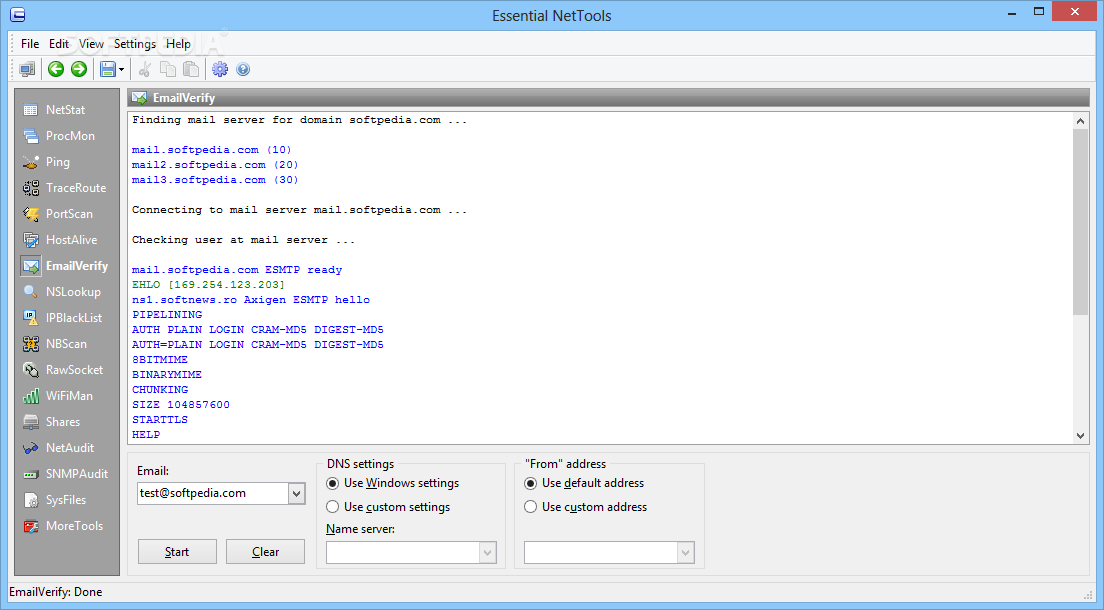Click the EmailVerify: Done status text
Image resolution: width=1104 pixels, height=610 pixels.
pos(56,592)
